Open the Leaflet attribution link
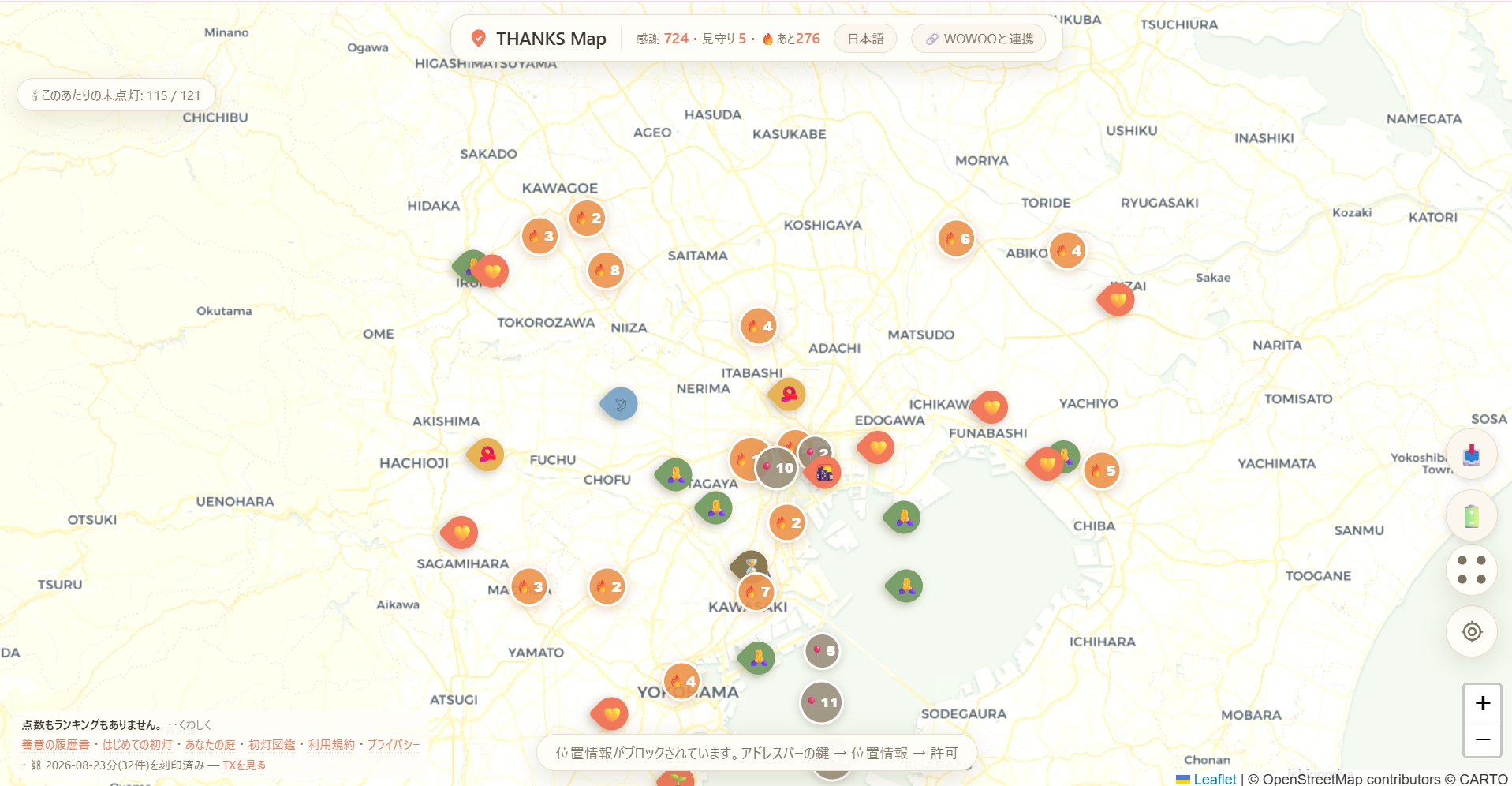1512x786 pixels. pos(1215,779)
